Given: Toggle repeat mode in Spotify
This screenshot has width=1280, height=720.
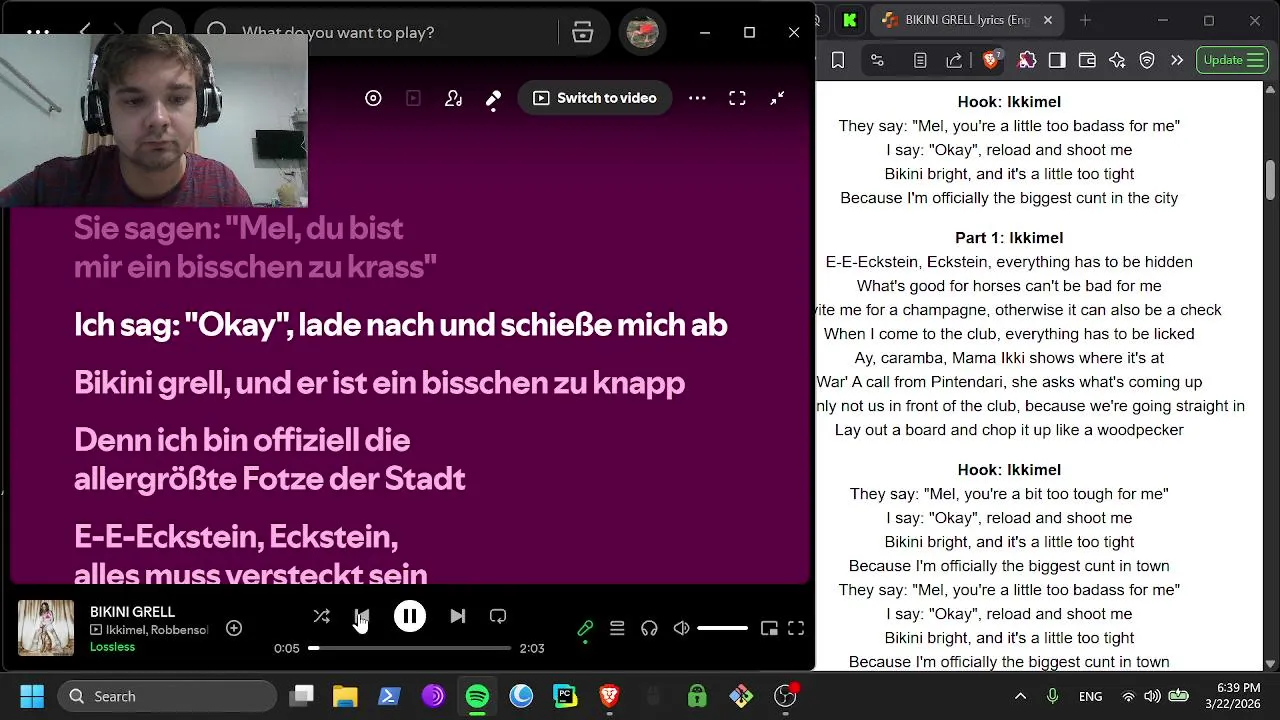Looking at the screenshot, I should coord(498,616).
